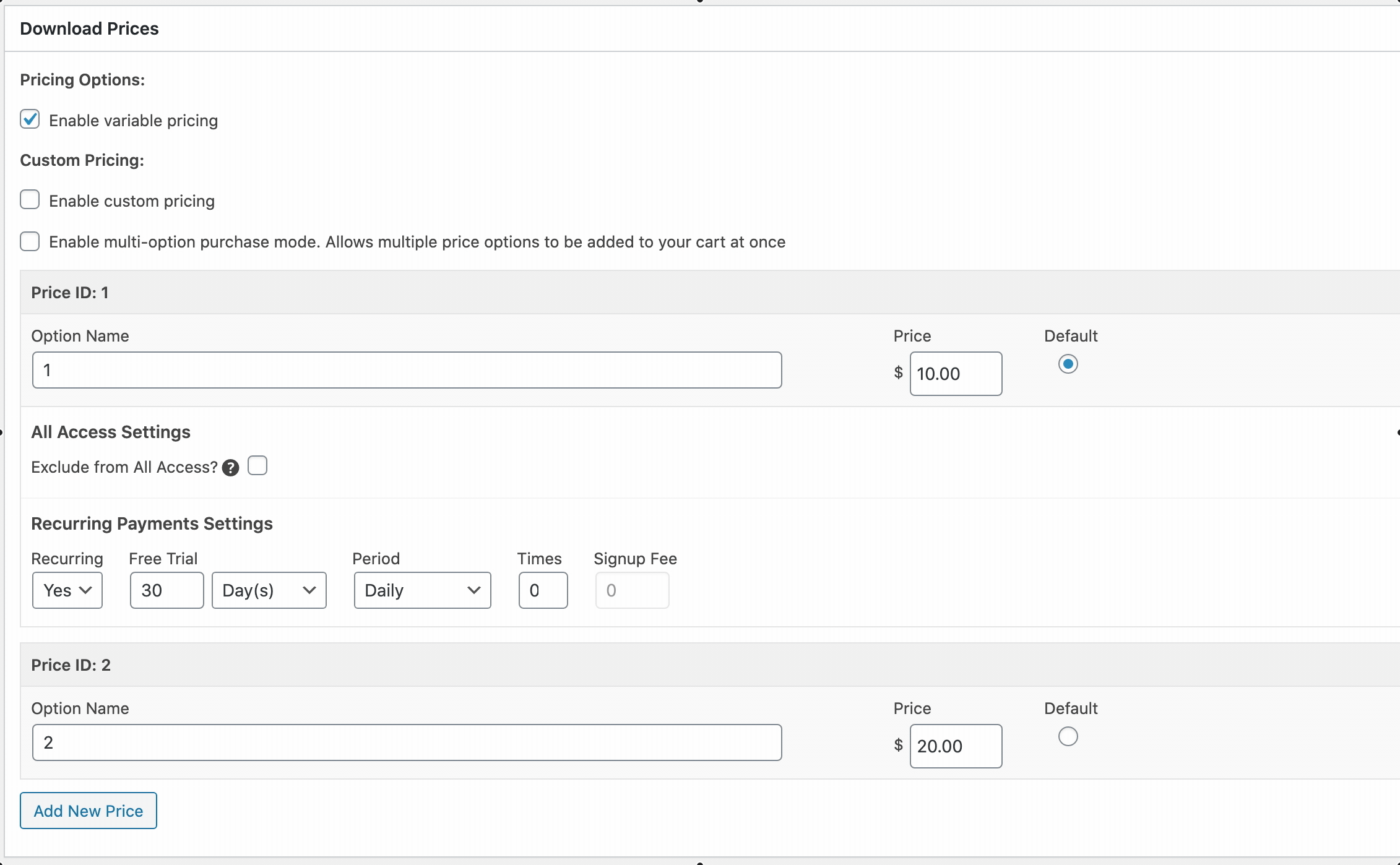Click the 10.00 price input field
This screenshot has width=1400, height=865.
pos(955,374)
